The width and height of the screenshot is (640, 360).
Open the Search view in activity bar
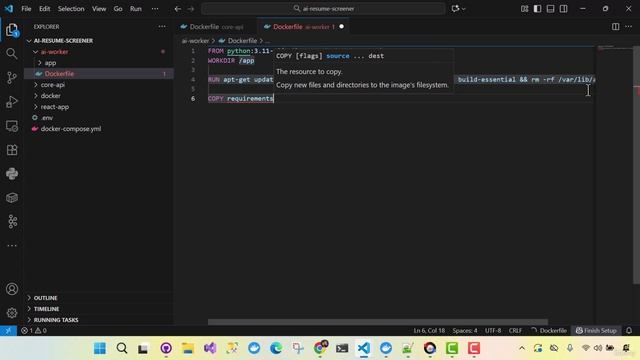(12, 53)
